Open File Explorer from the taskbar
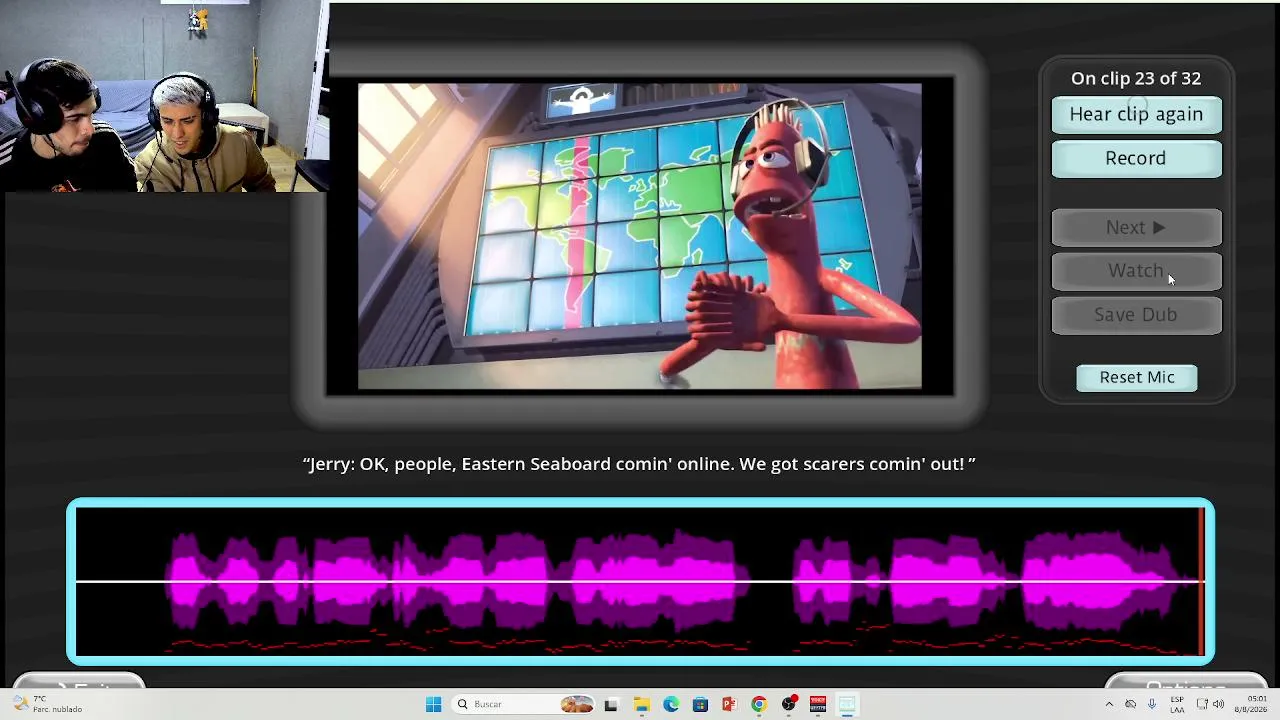Image resolution: width=1280 pixels, height=720 pixels. (x=641, y=704)
